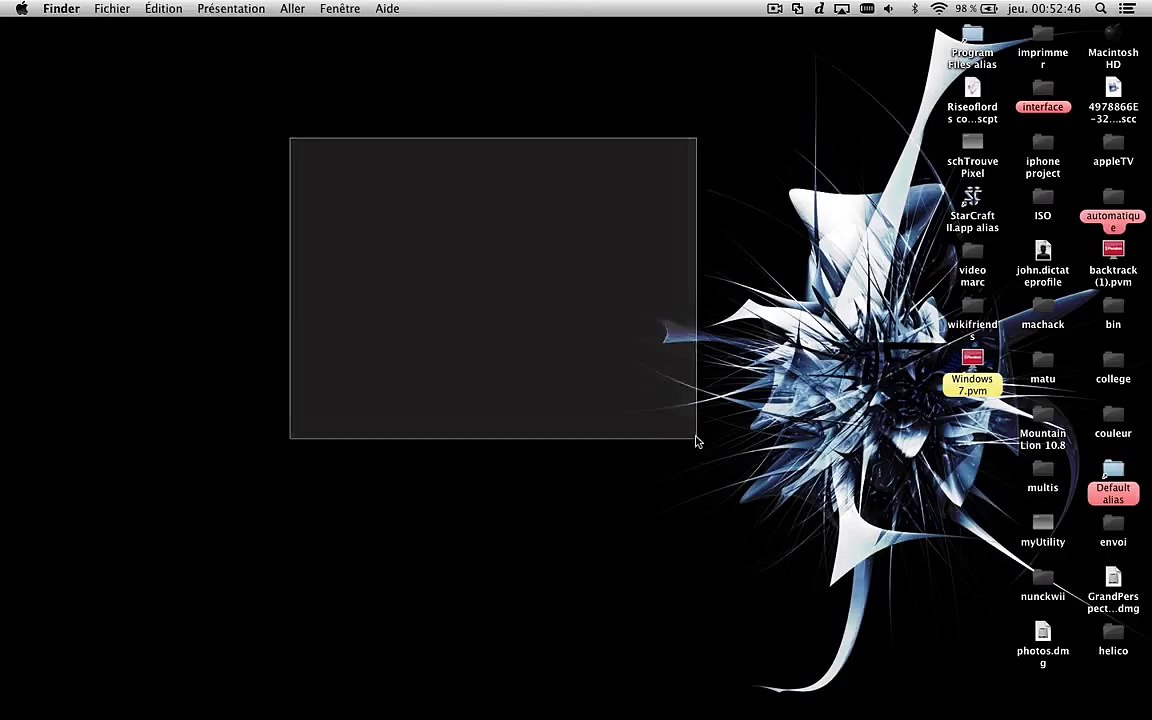Select the schTrouvePixel folder icon

coord(972,143)
